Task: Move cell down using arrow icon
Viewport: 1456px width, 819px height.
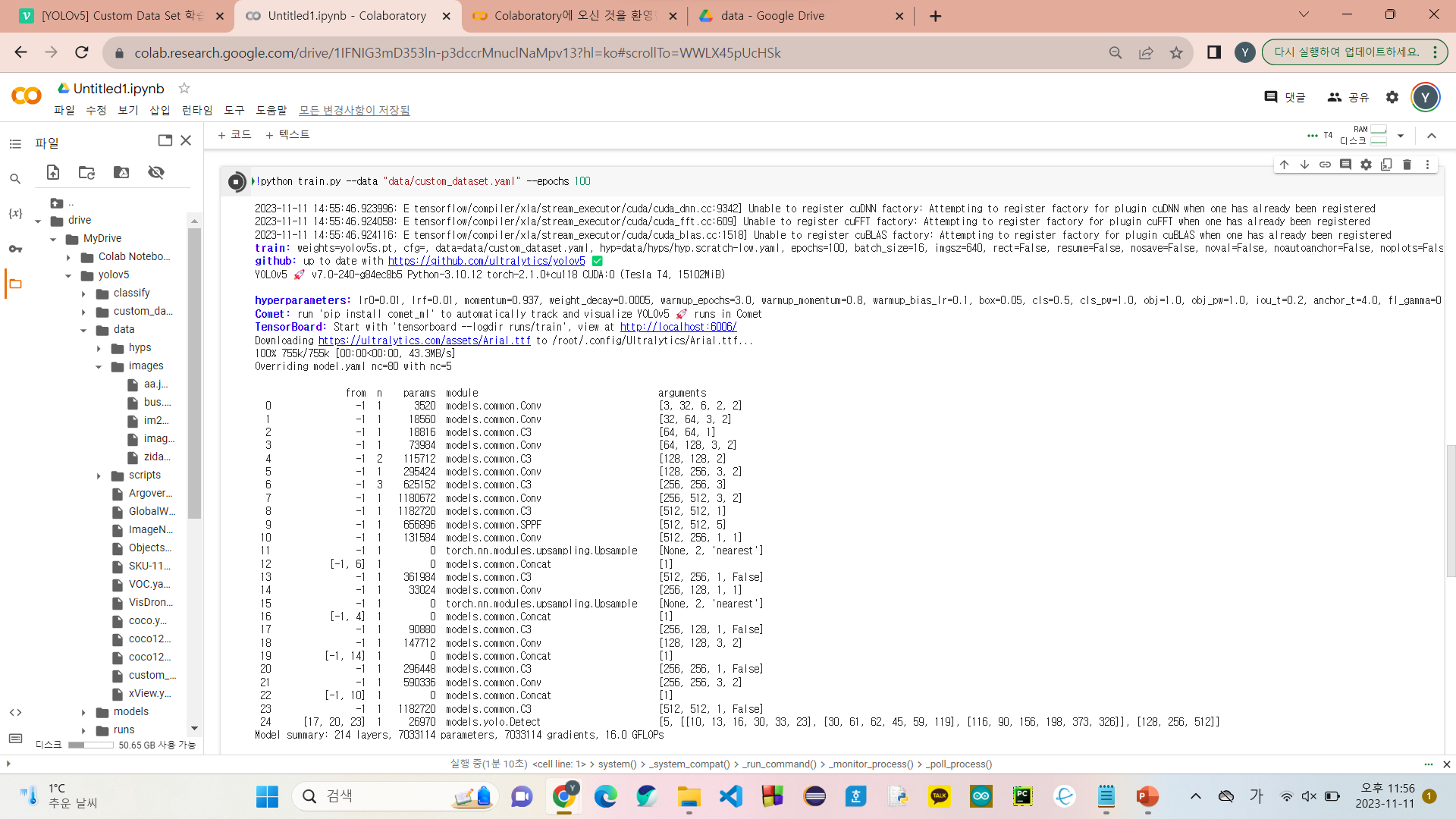Action: 1304,165
